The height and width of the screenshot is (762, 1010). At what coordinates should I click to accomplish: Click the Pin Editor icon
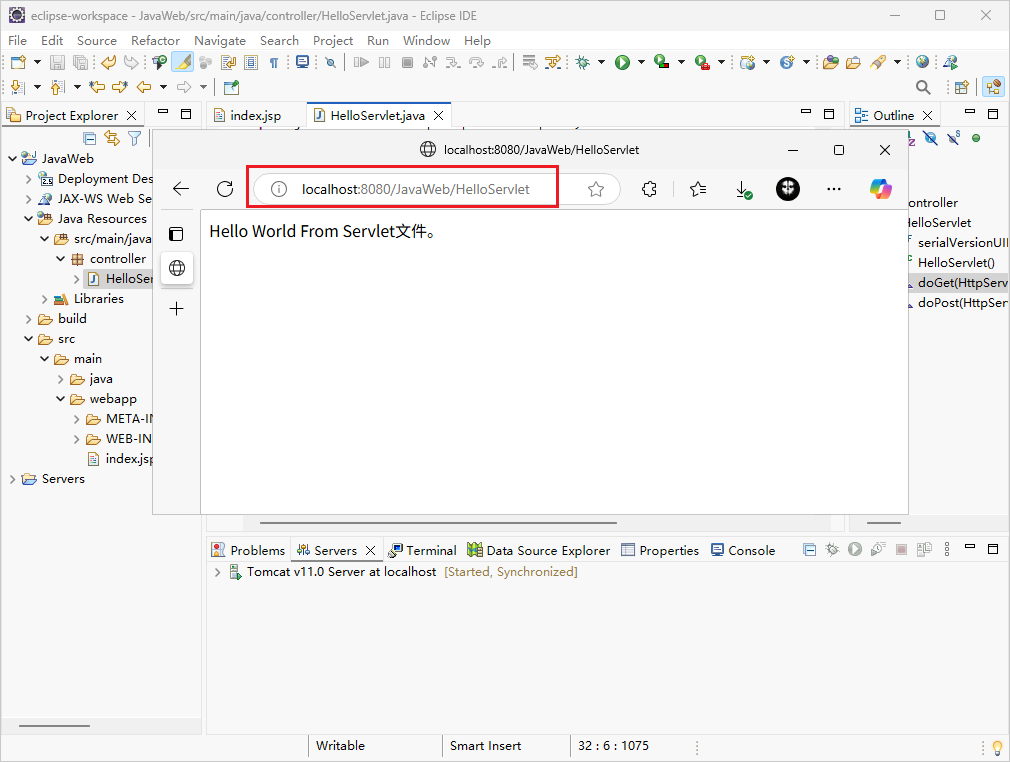click(x=231, y=87)
